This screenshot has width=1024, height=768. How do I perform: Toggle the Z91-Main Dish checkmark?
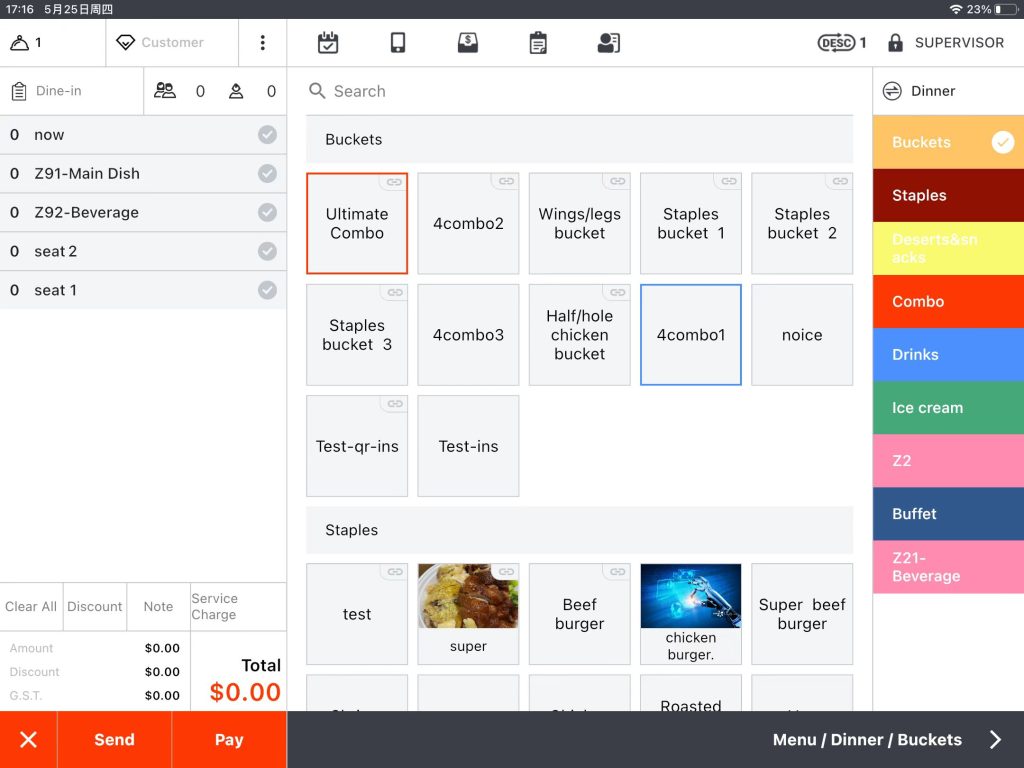pos(267,174)
